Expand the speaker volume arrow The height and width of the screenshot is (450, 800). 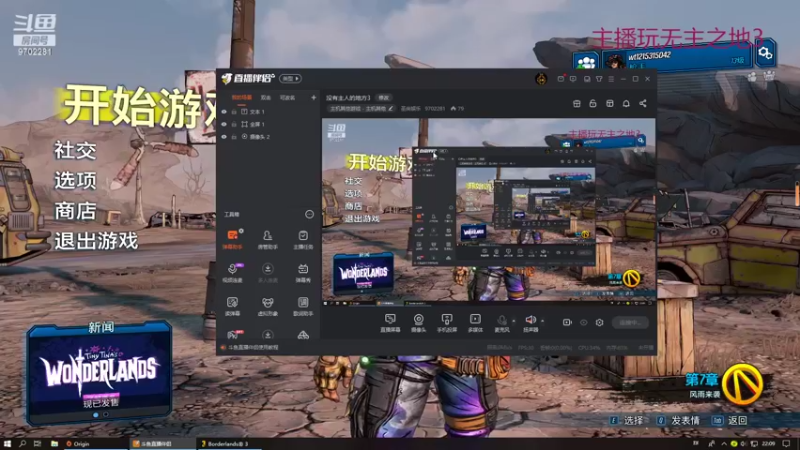542,321
